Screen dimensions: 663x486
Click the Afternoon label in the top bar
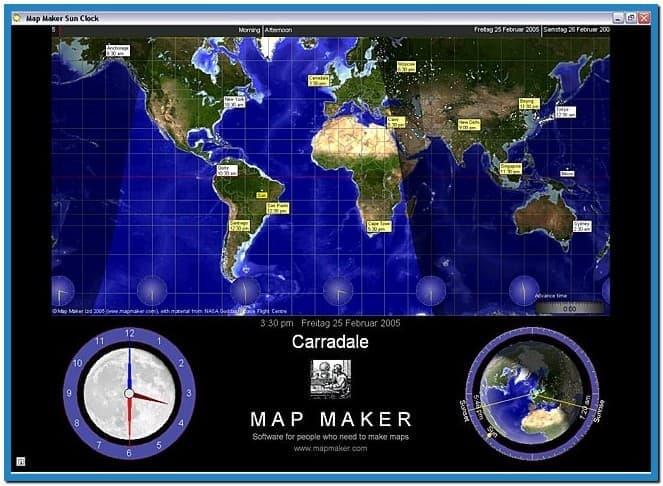pyautogui.click(x=279, y=30)
